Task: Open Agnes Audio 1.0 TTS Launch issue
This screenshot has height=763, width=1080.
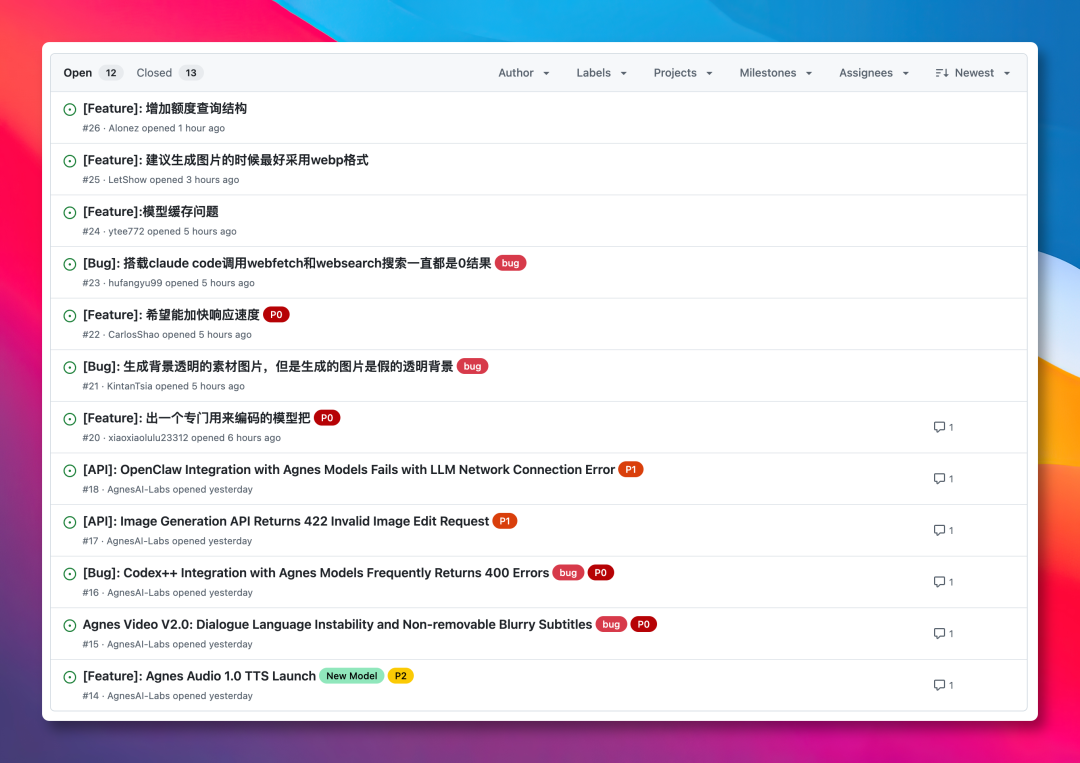Action: coord(199,676)
